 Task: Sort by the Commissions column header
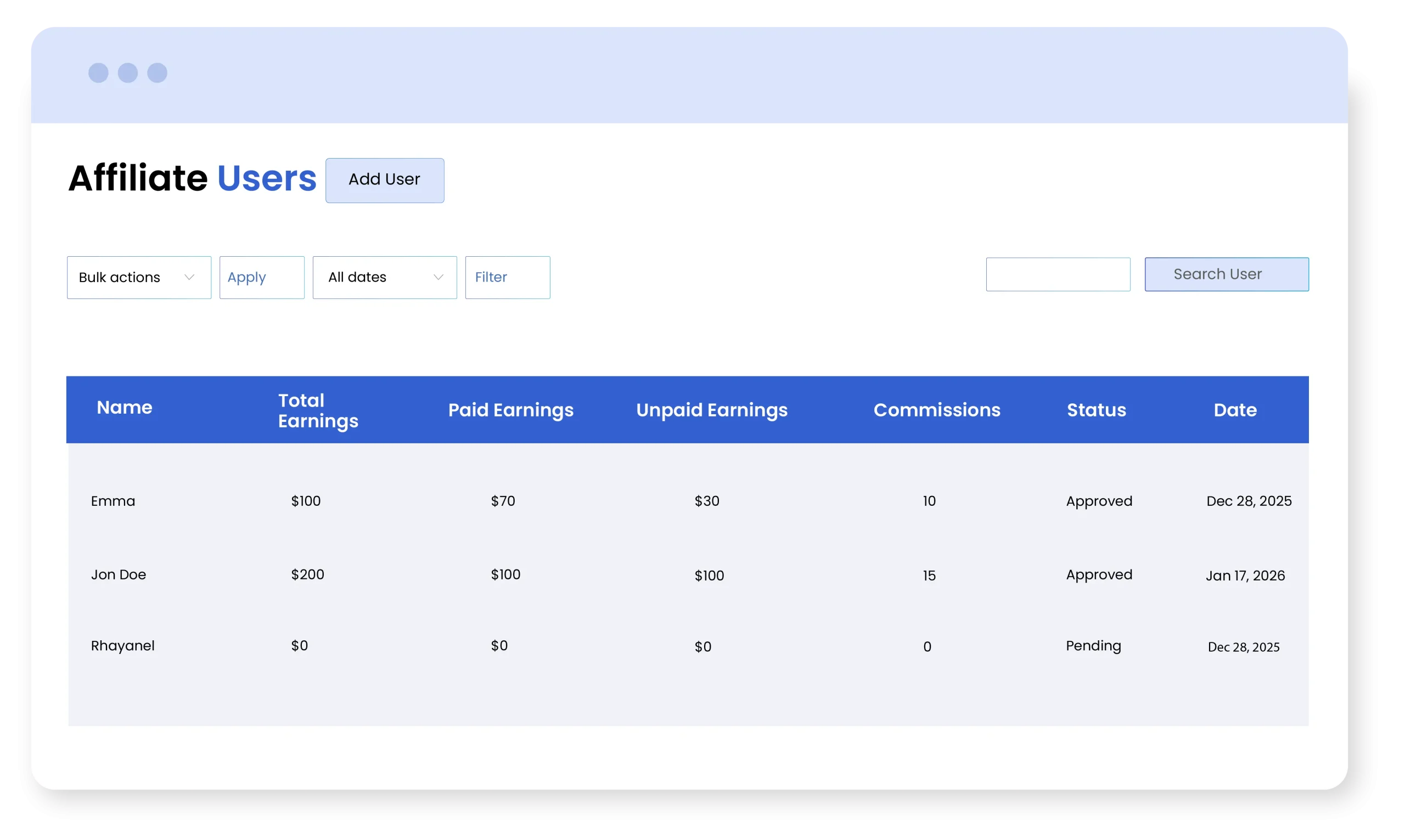tap(937, 410)
